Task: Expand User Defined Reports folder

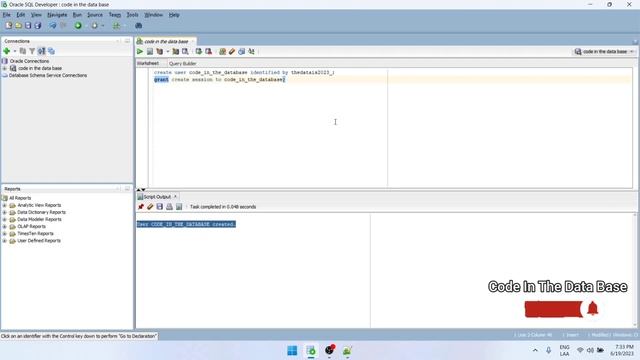Action: tap(4, 241)
